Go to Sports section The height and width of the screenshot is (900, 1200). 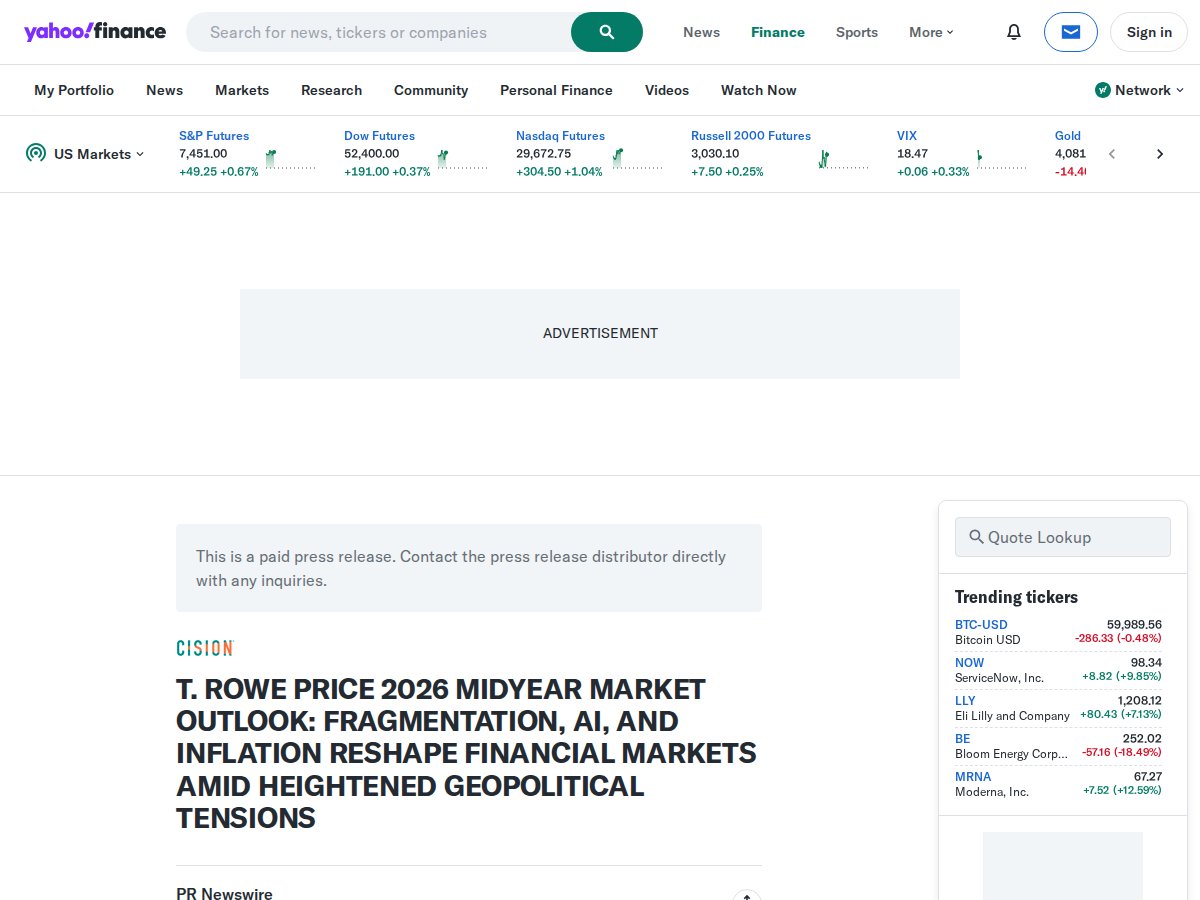[x=857, y=32]
